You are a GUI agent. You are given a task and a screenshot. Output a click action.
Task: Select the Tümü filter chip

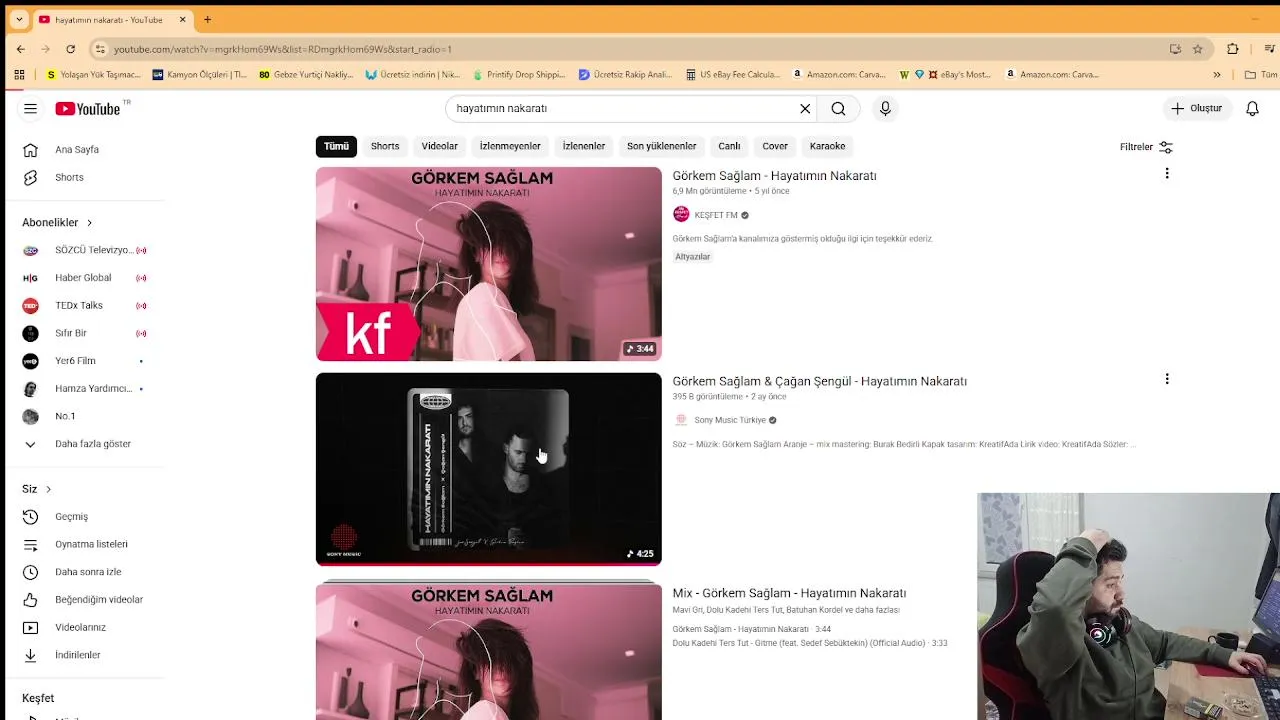pyautogui.click(x=336, y=146)
